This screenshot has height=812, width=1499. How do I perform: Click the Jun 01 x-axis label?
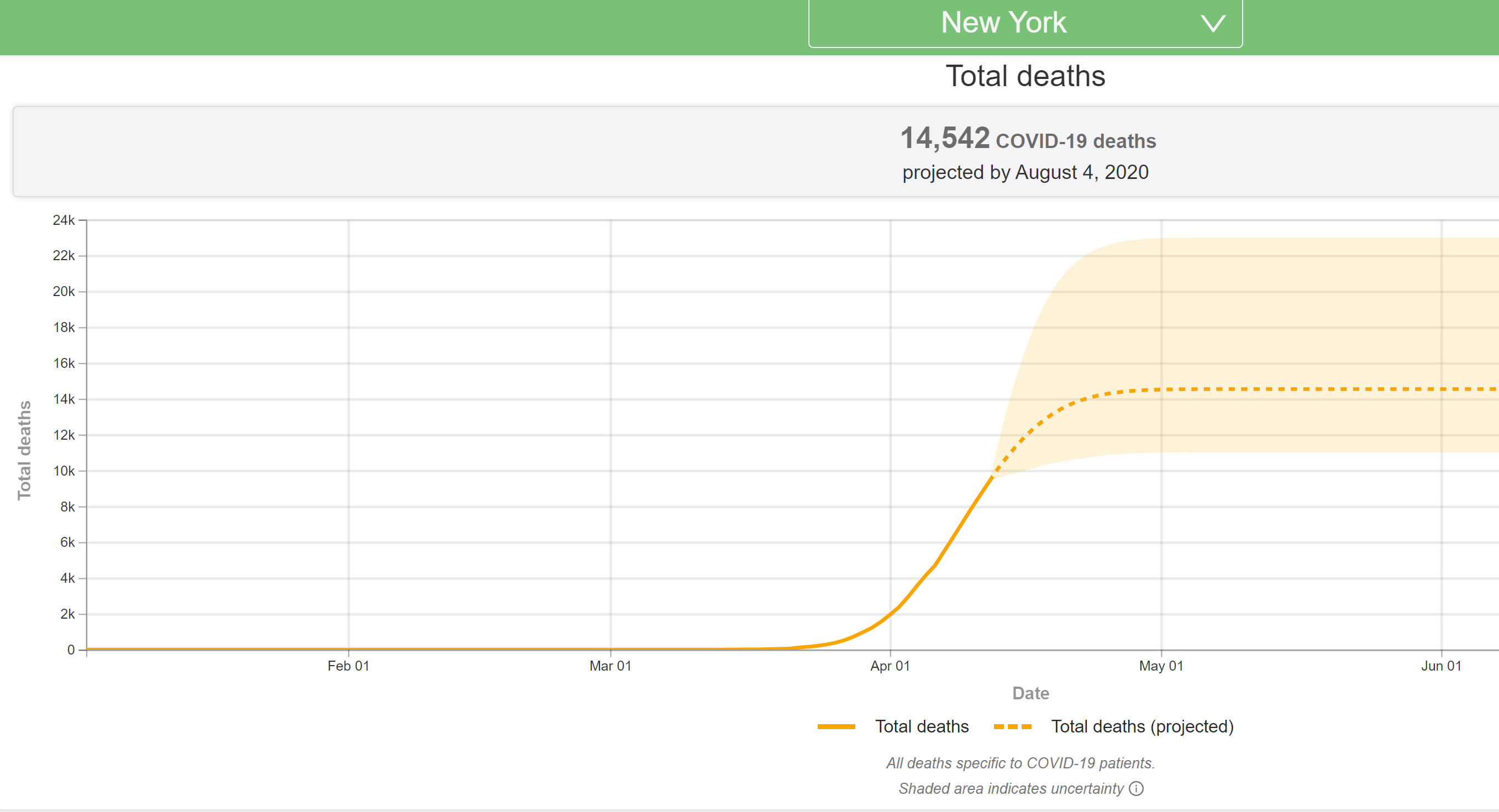[x=1441, y=666]
